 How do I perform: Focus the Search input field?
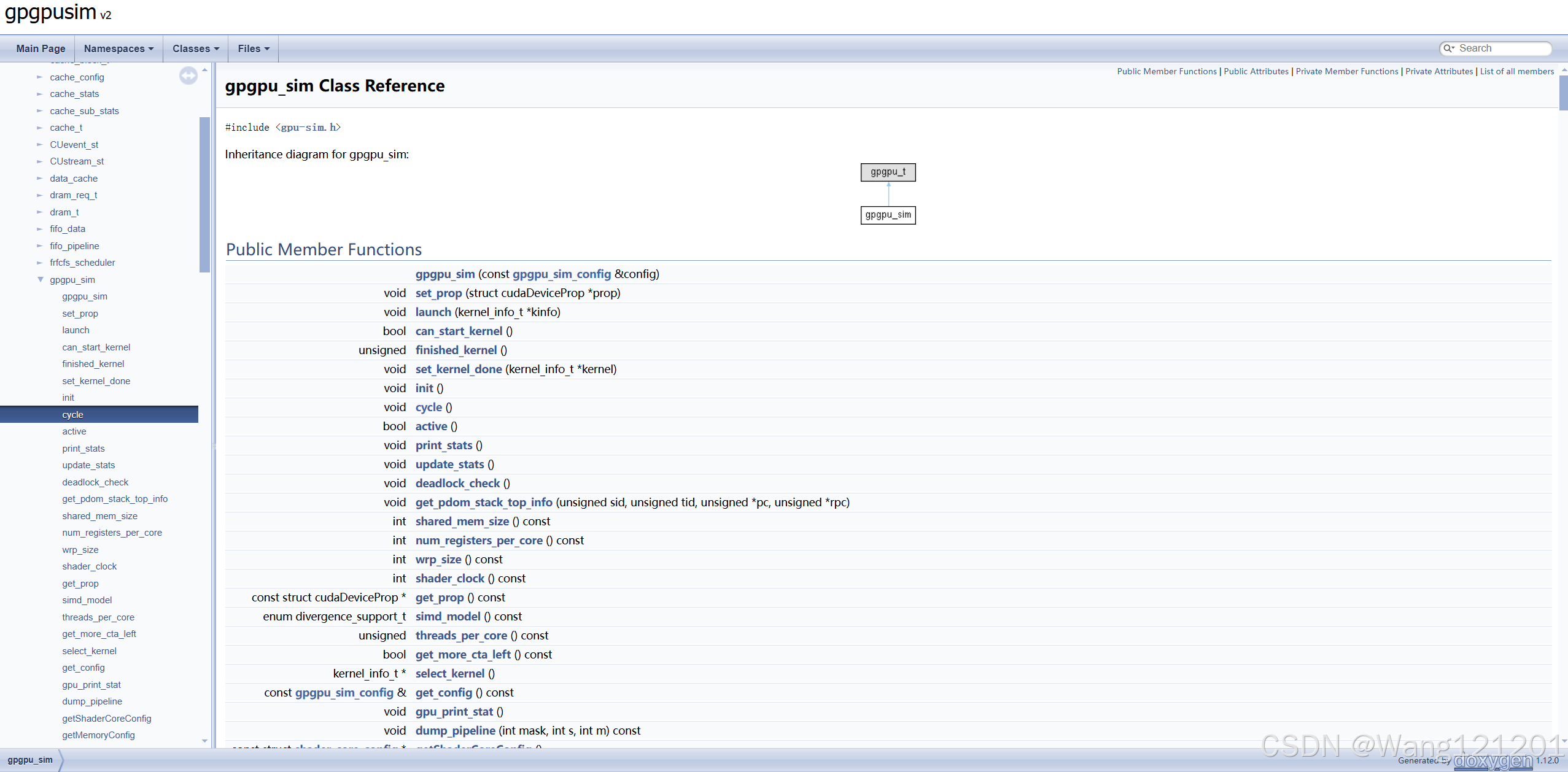(x=1502, y=48)
